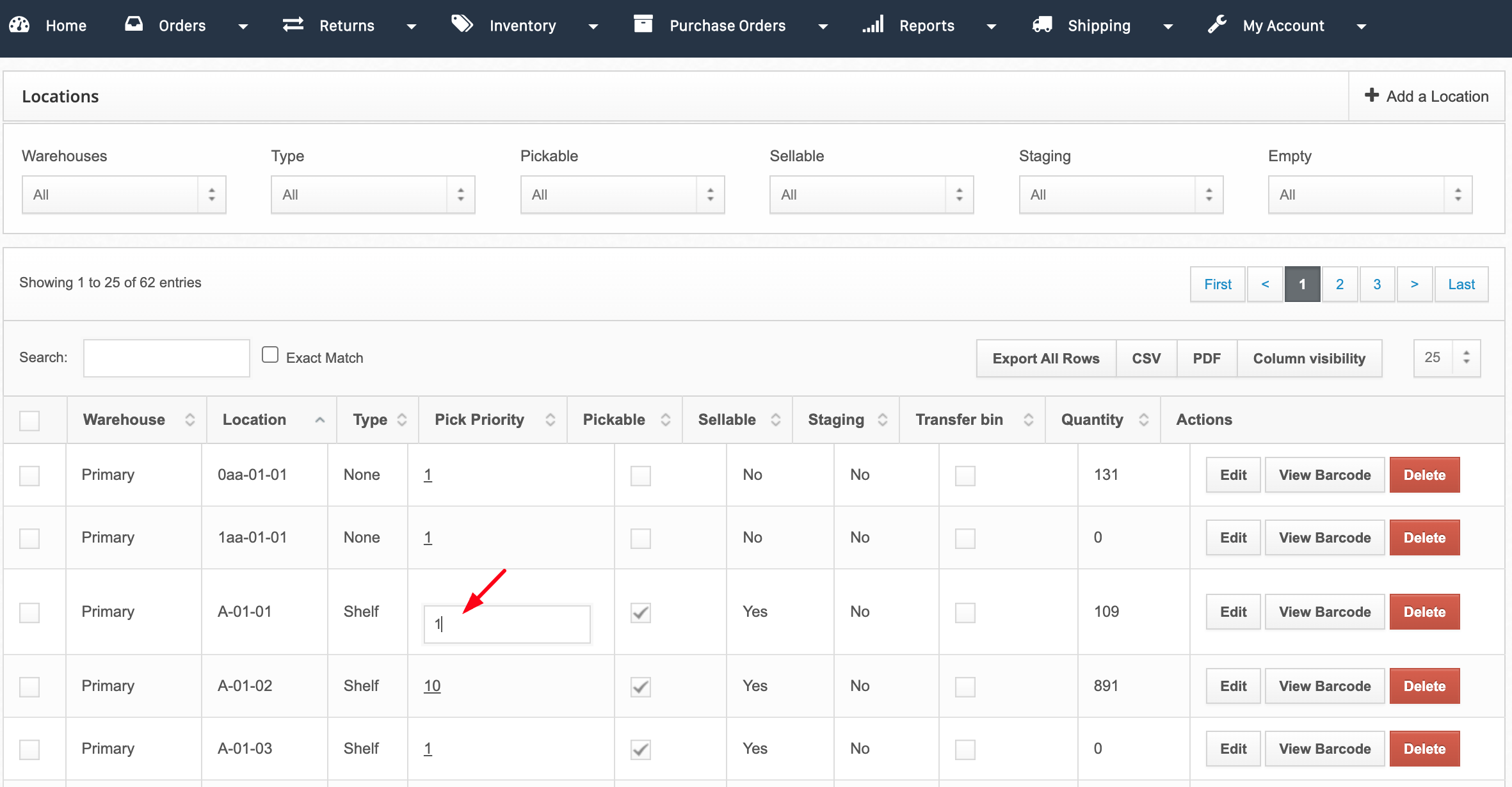
Task: Click the Orders inbox icon
Action: (134, 24)
